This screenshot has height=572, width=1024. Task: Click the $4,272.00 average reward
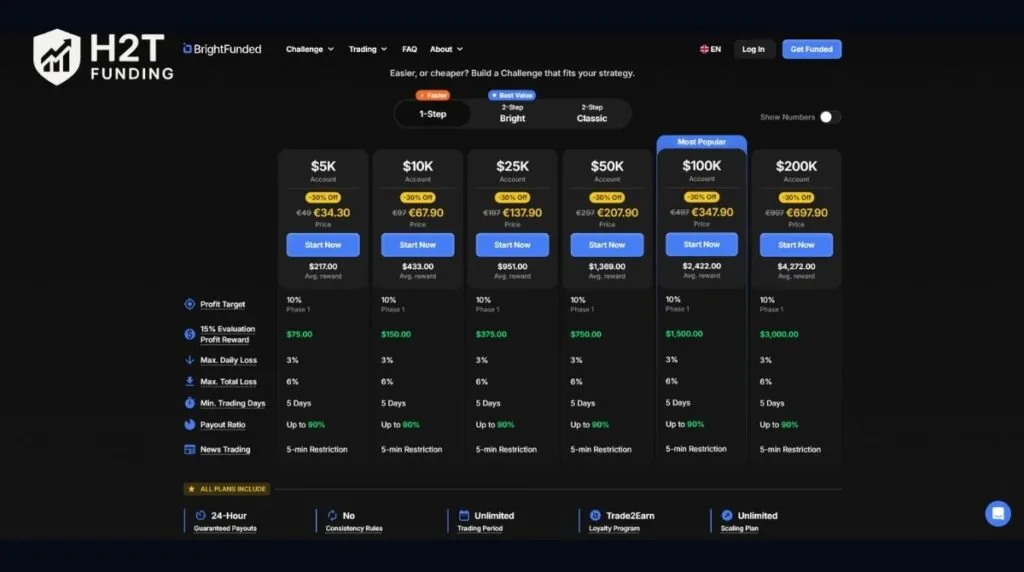click(x=796, y=266)
